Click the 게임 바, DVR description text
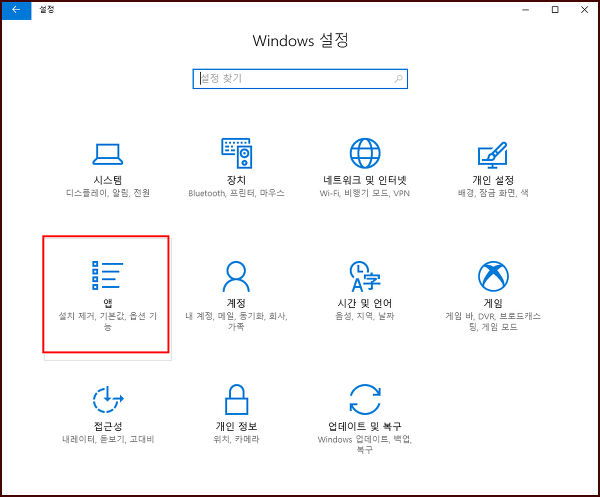Screen dimensions: 600x497 [493, 321]
